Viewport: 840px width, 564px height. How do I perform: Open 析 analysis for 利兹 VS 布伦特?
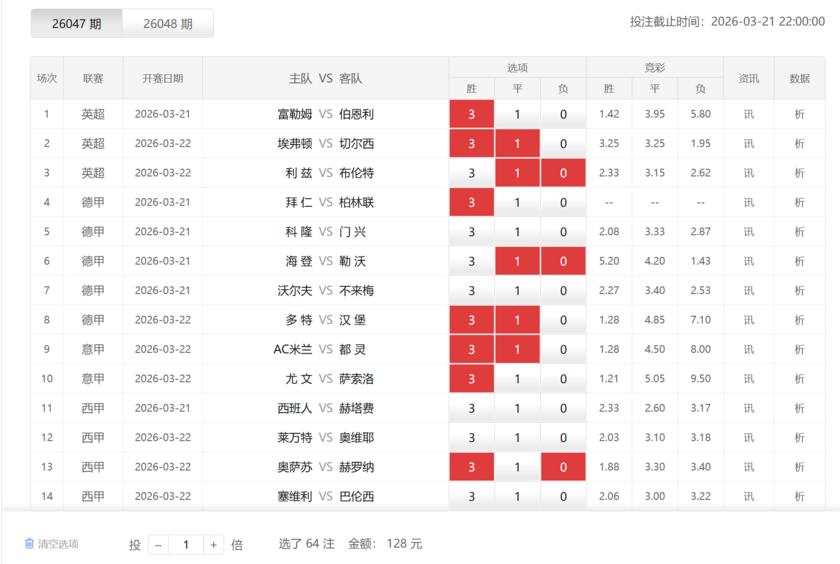pos(799,173)
